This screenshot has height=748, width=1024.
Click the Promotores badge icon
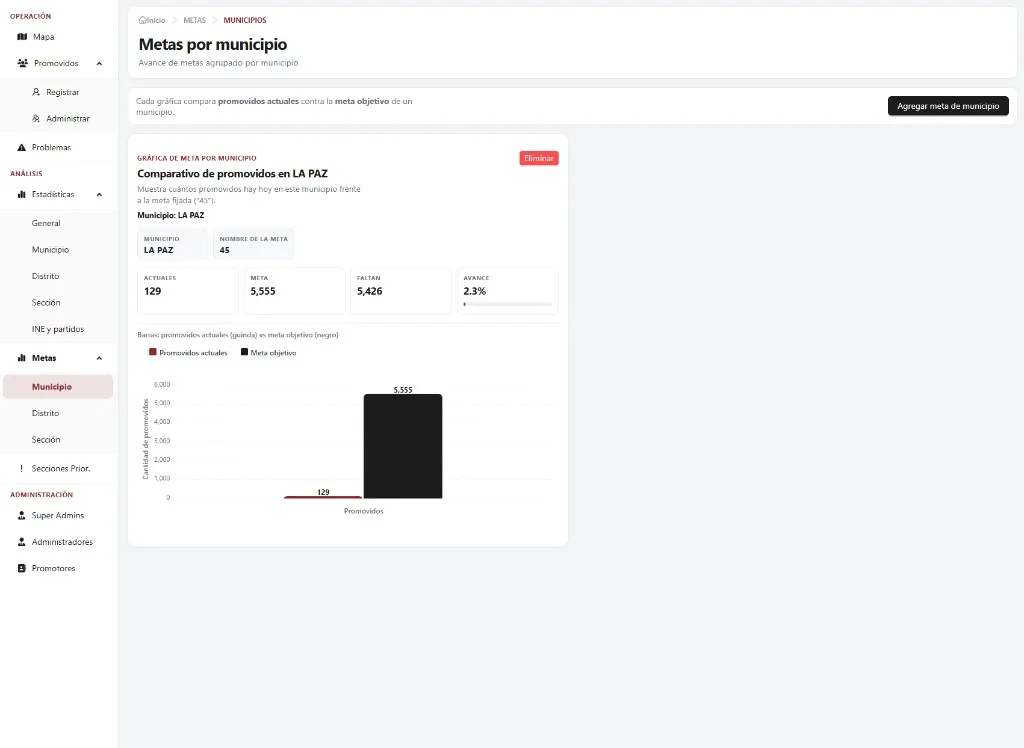22,568
